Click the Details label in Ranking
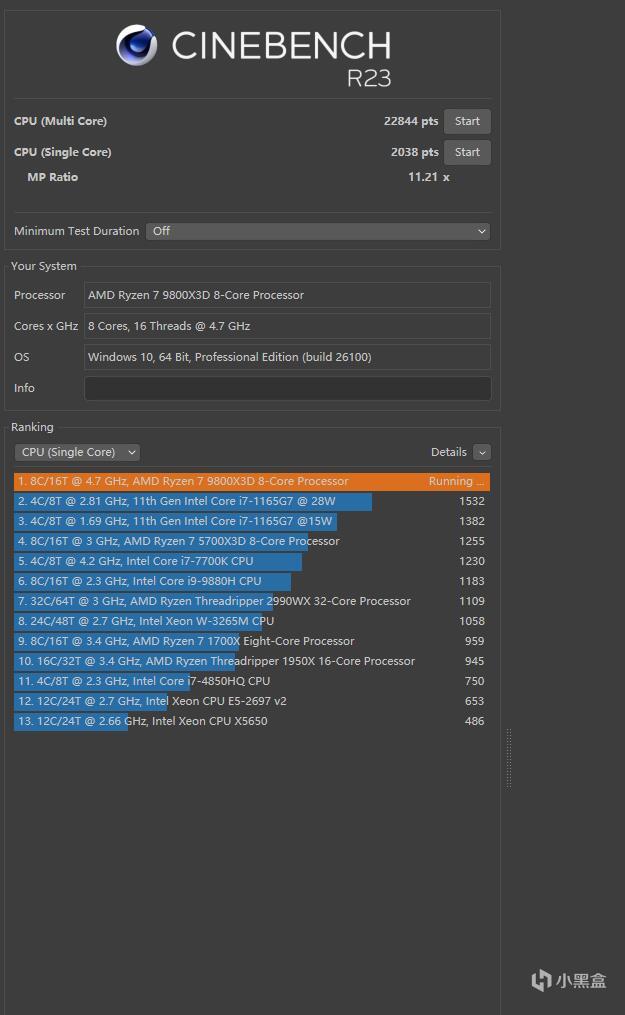 [x=448, y=452]
